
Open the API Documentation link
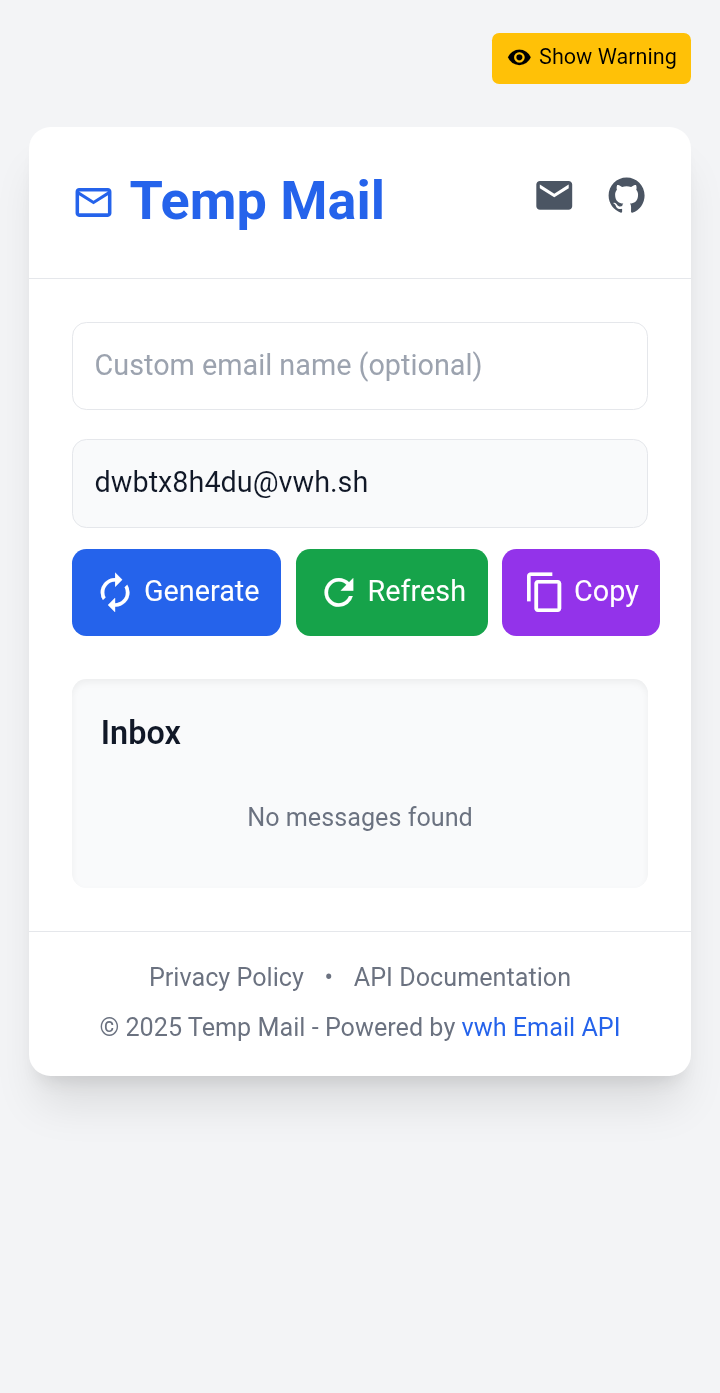pos(462,977)
